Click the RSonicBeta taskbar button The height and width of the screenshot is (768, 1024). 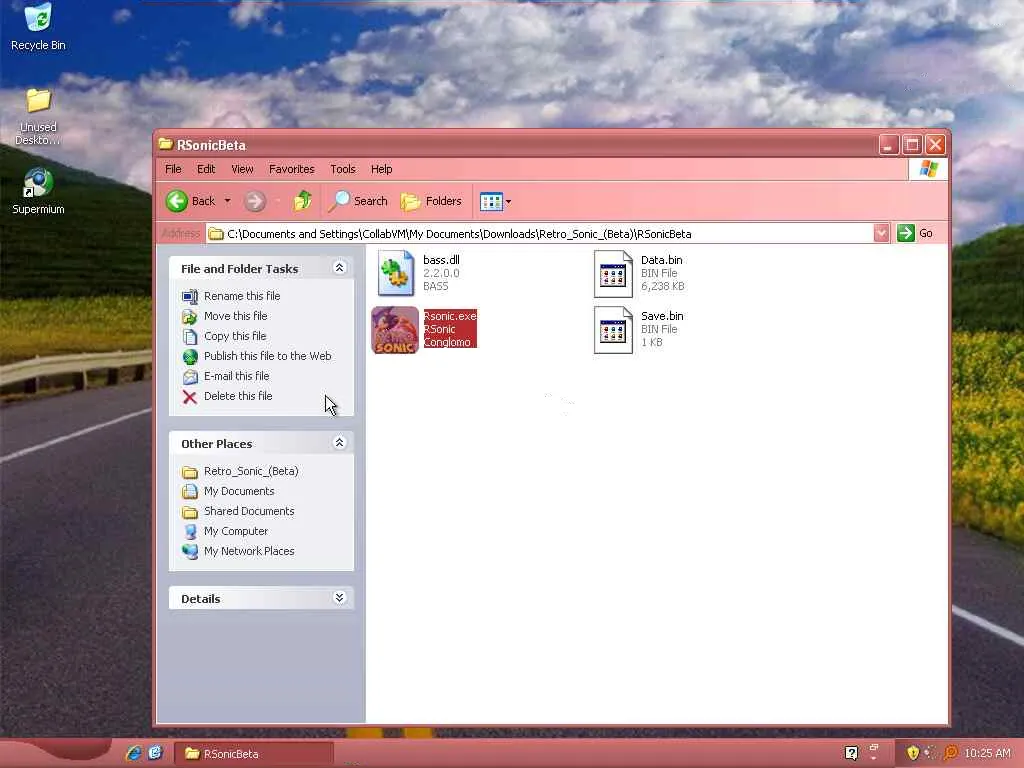[254, 753]
